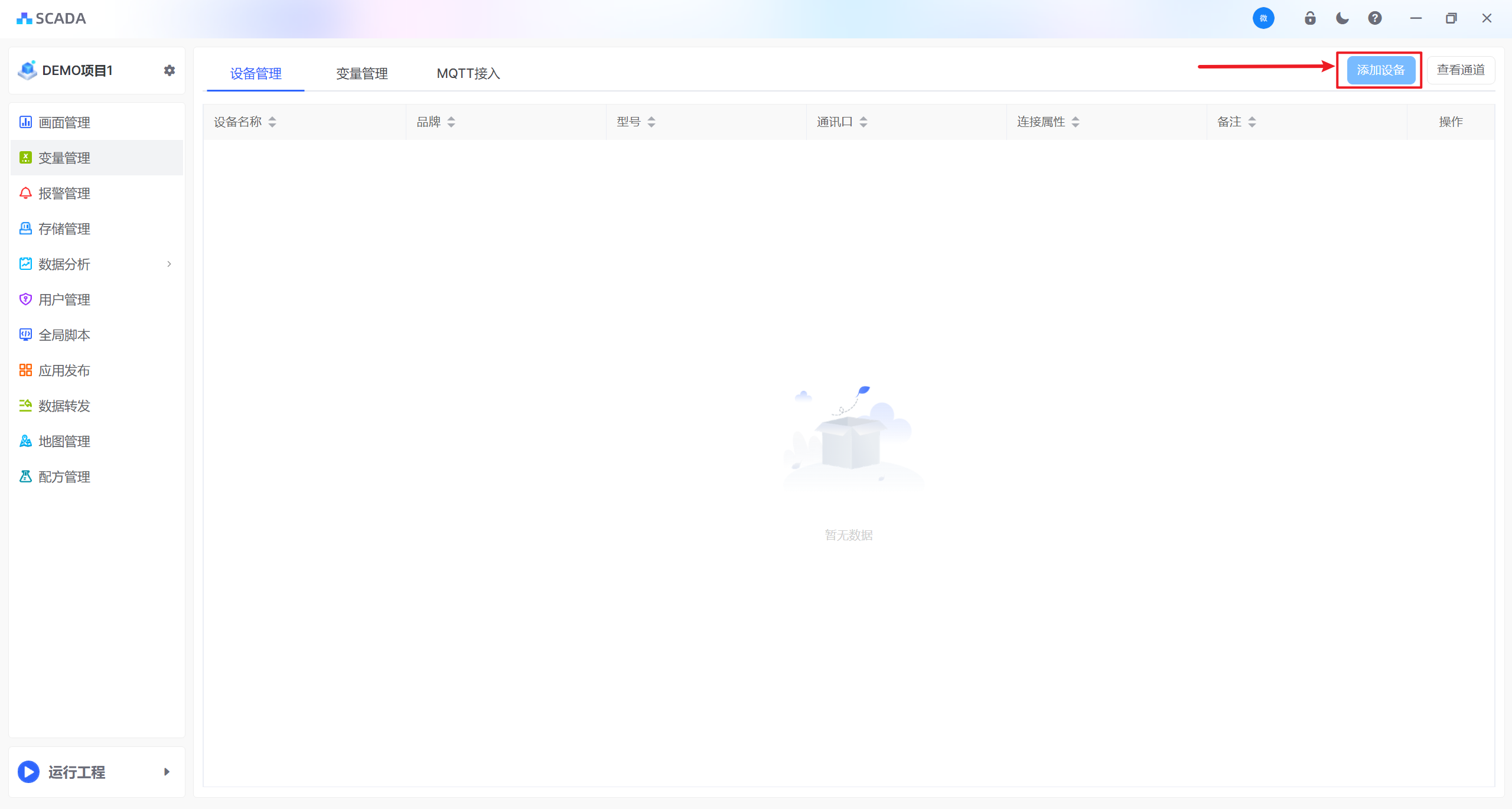Expand the 数据分析 submenu chevron
Image resolution: width=1512 pixels, height=809 pixels.
click(169, 264)
